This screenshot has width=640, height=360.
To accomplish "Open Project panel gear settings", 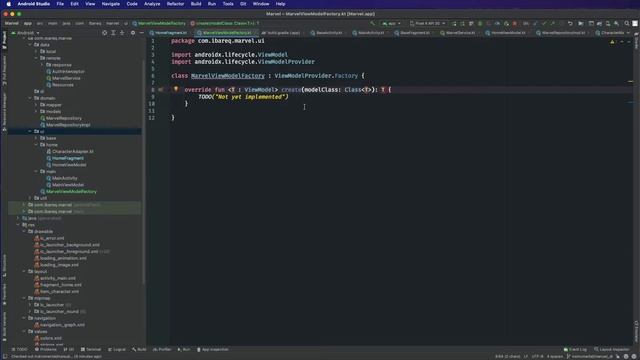I will pos(133,33).
